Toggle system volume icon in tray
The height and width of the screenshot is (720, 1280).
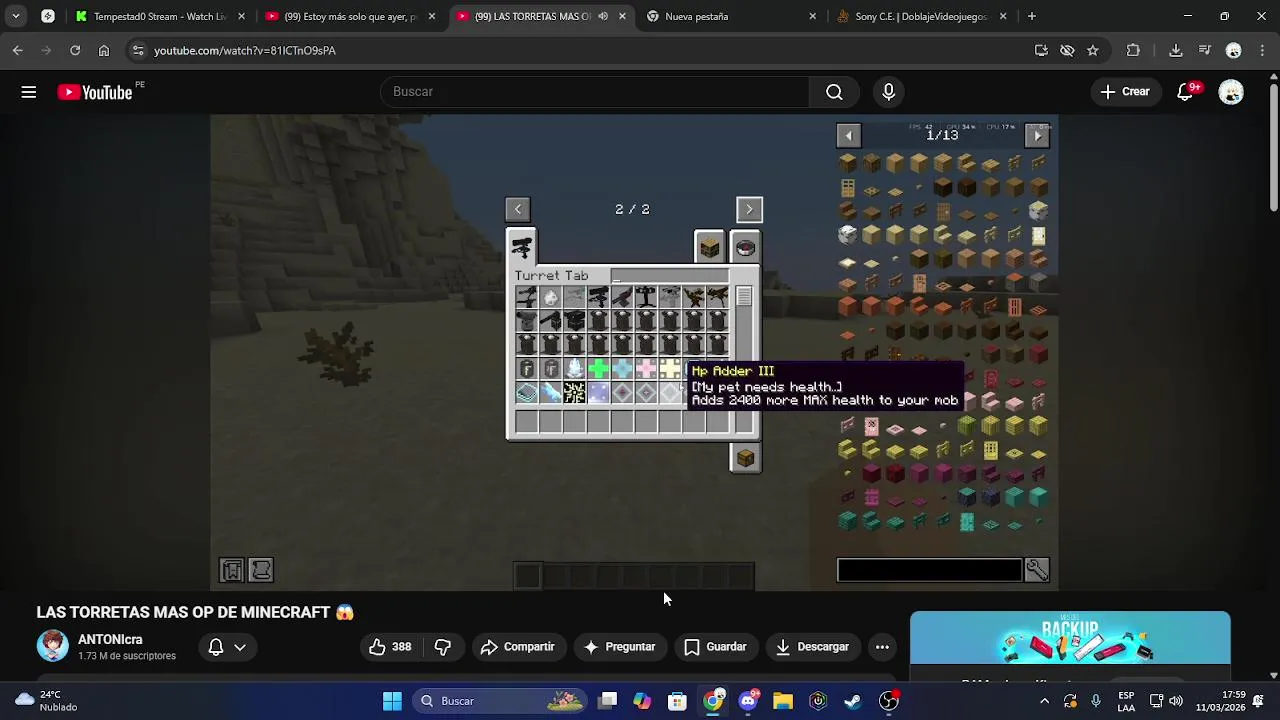pos(1176,701)
